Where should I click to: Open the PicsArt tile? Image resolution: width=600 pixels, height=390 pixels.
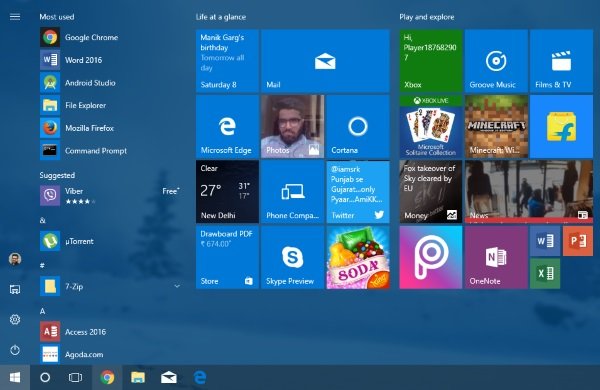pos(430,257)
